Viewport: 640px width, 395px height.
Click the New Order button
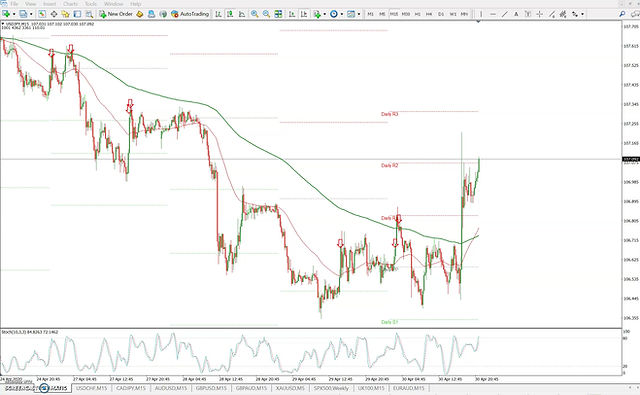[x=116, y=14]
